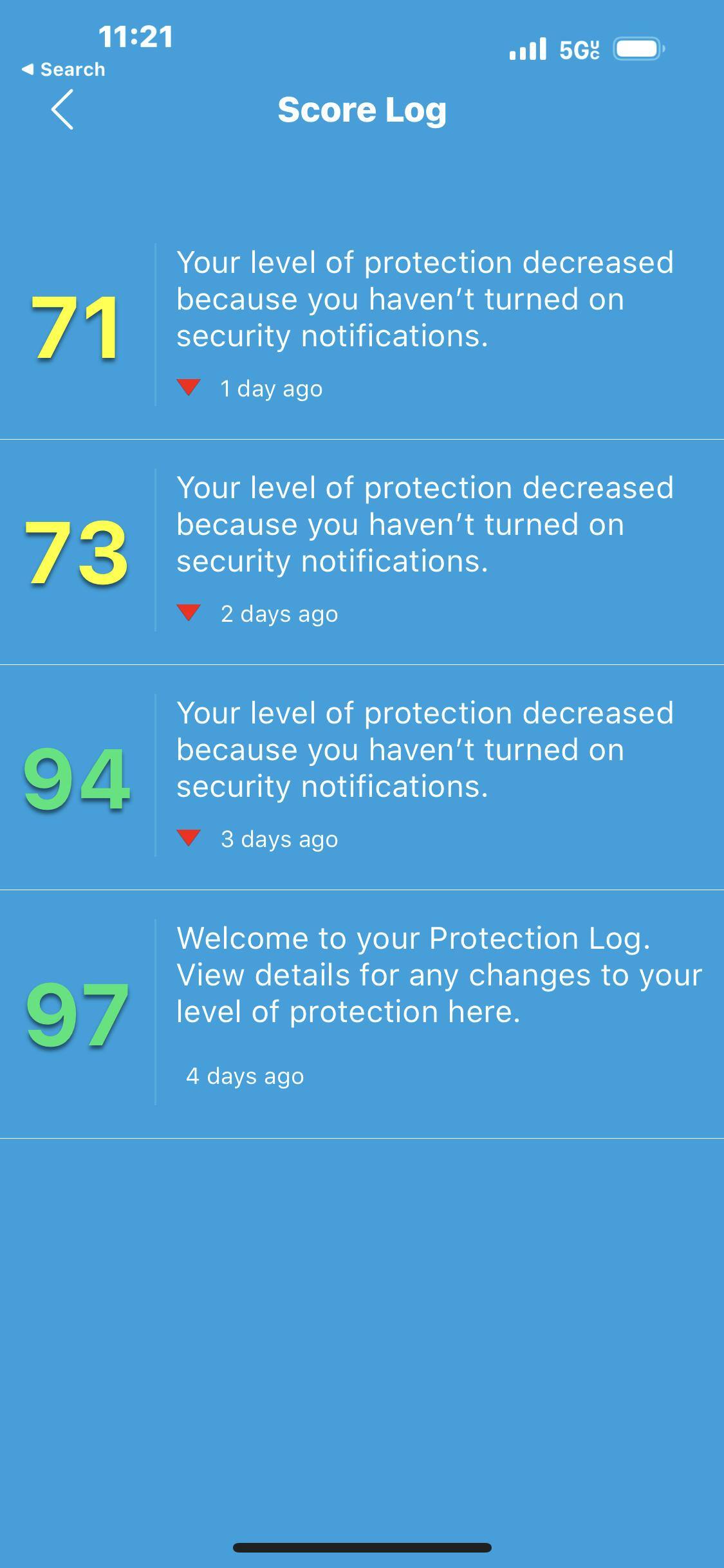
Task: Tap red down arrow beside 2 days ago
Action: click(x=189, y=613)
